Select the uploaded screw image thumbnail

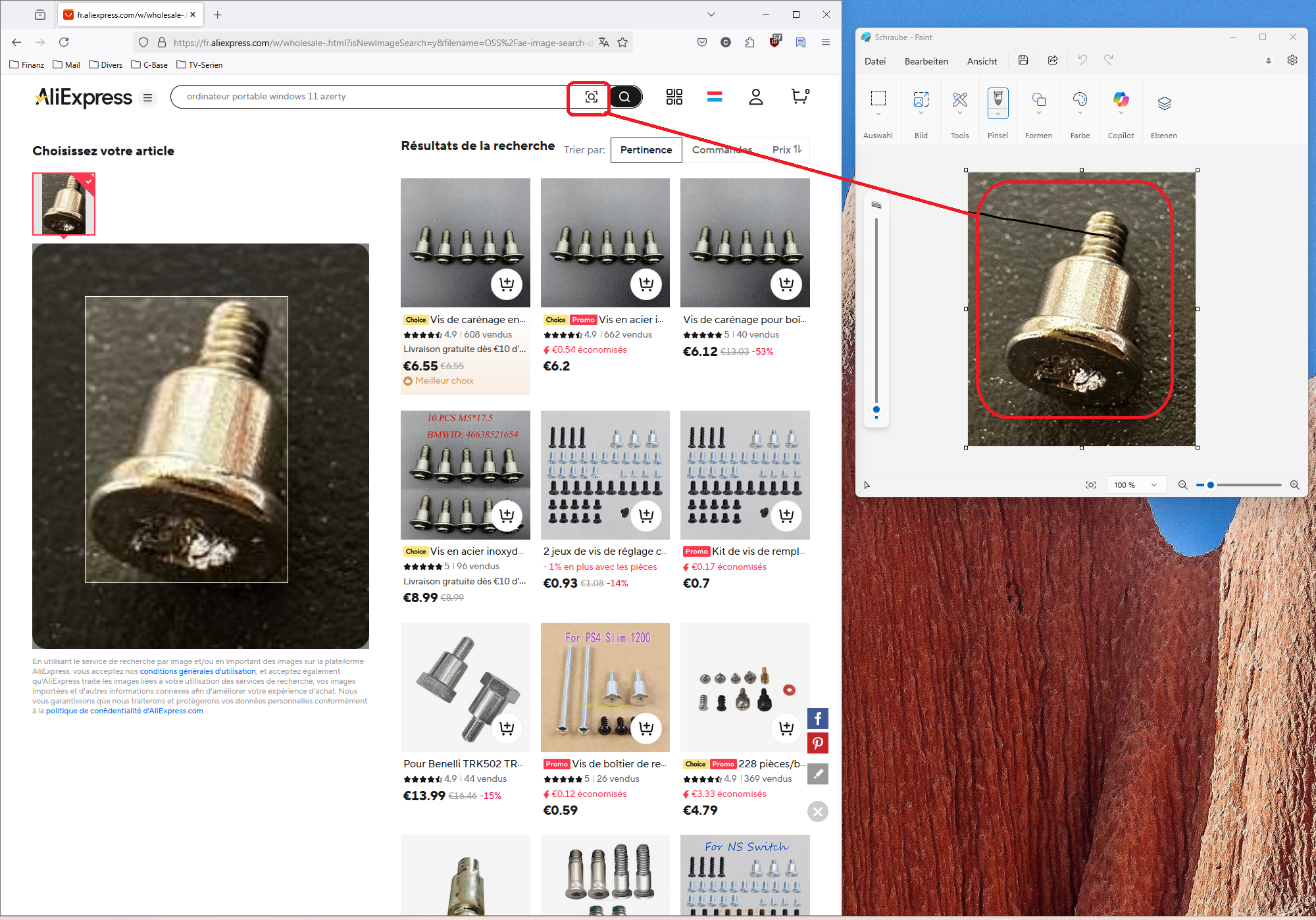(x=64, y=203)
